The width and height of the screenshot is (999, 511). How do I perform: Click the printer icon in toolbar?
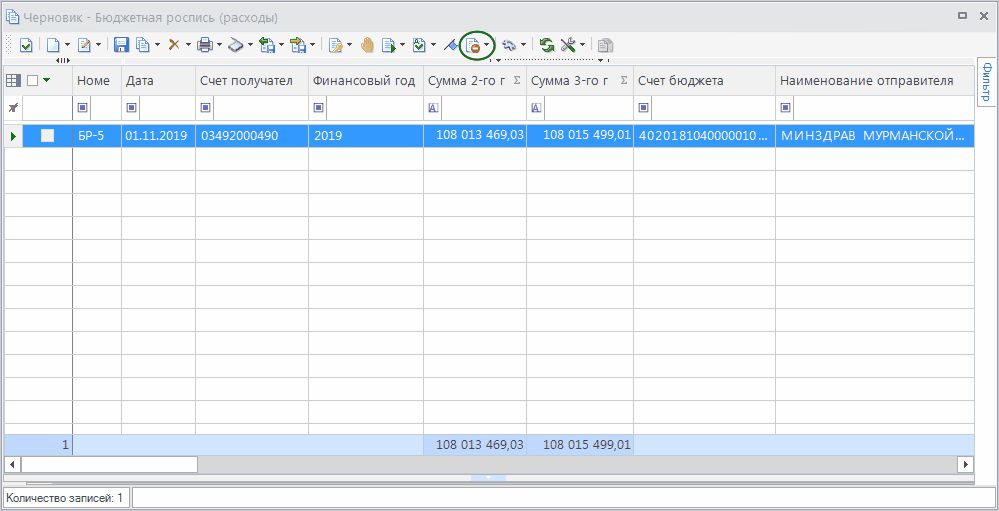[204, 45]
